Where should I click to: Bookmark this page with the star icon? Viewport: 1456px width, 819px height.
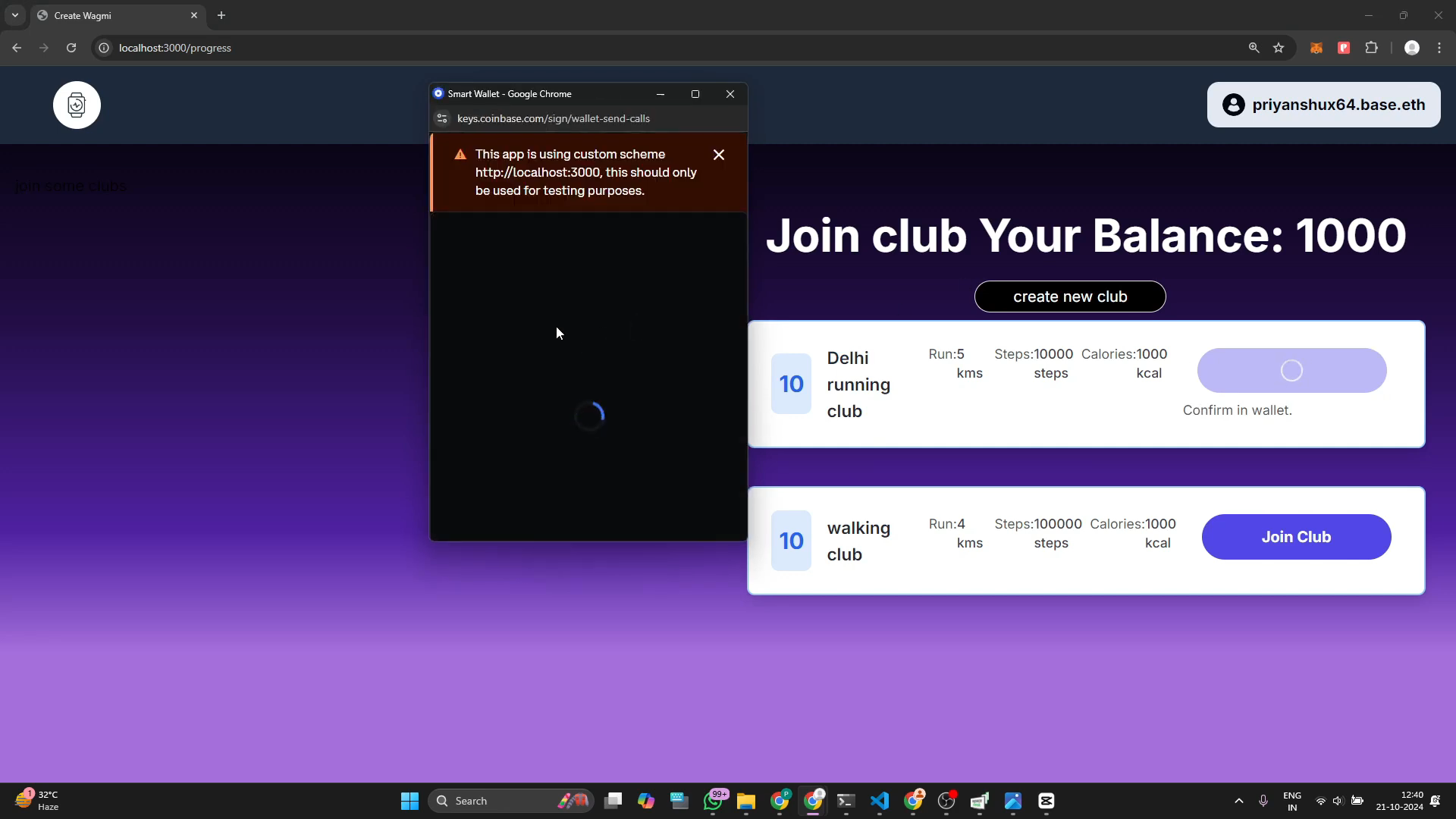[x=1279, y=48]
